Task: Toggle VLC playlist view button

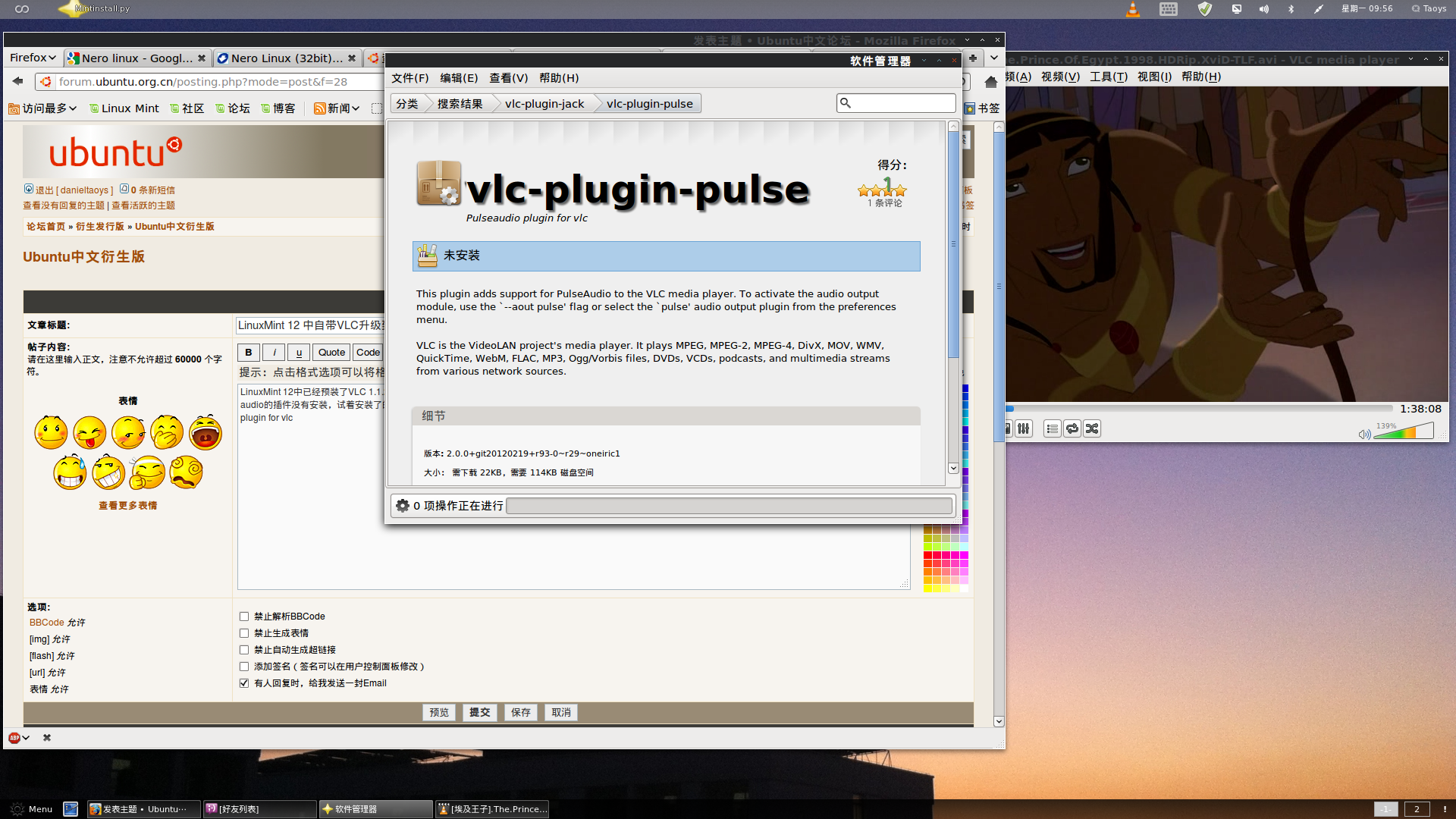Action: pos(1052,428)
